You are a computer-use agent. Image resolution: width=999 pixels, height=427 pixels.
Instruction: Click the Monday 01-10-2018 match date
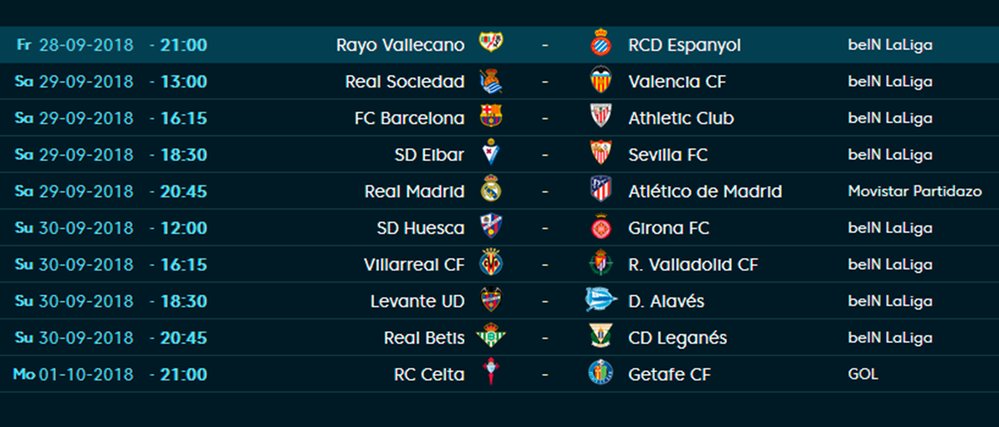pyautogui.click(x=86, y=374)
